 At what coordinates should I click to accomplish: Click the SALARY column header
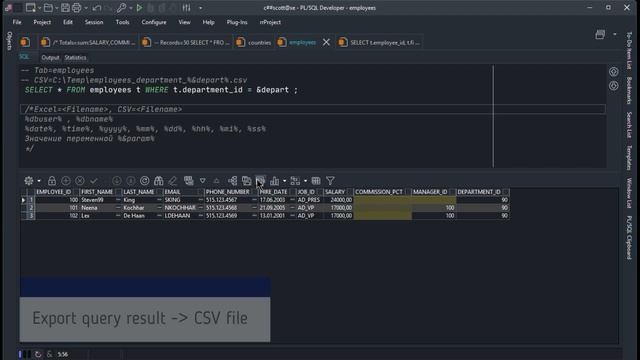[x=335, y=192]
